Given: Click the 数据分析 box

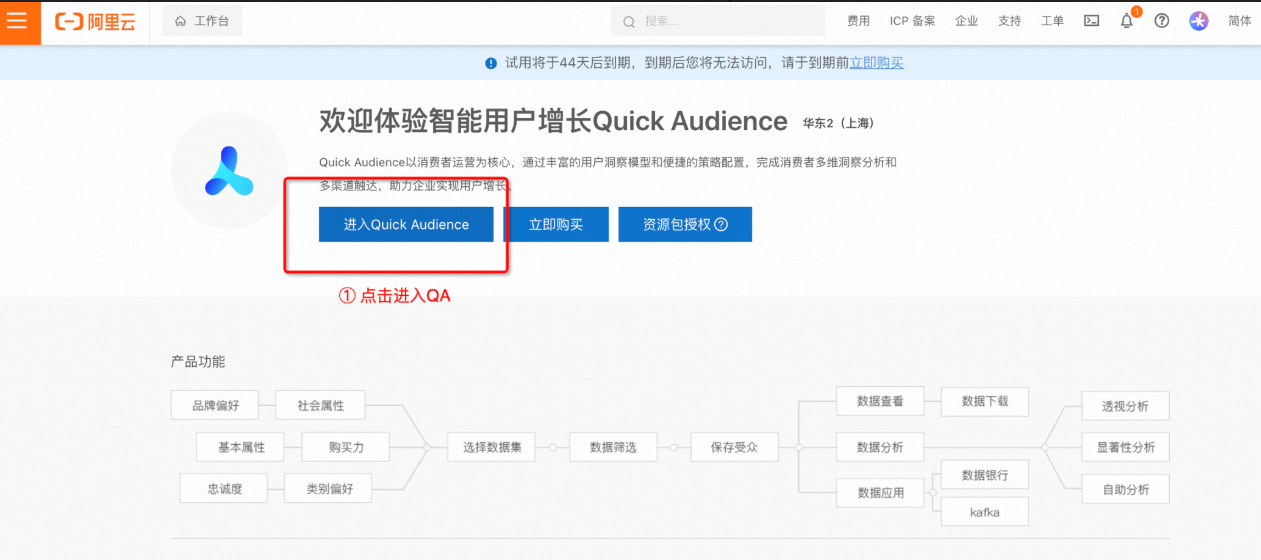Looking at the screenshot, I should [x=880, y=447].
